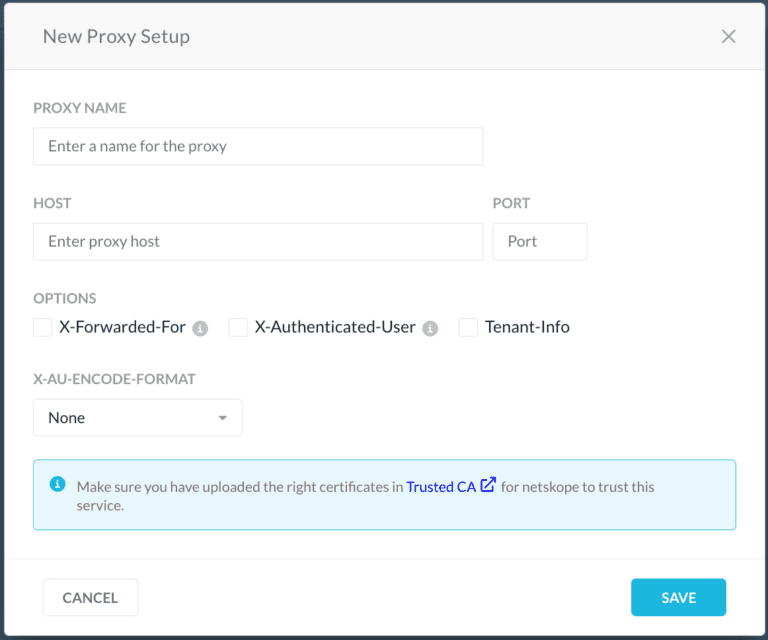This screenshot has height=640, width=768.
Task: Click the external link icon after Trusted CA
Action: coord(488,485)
